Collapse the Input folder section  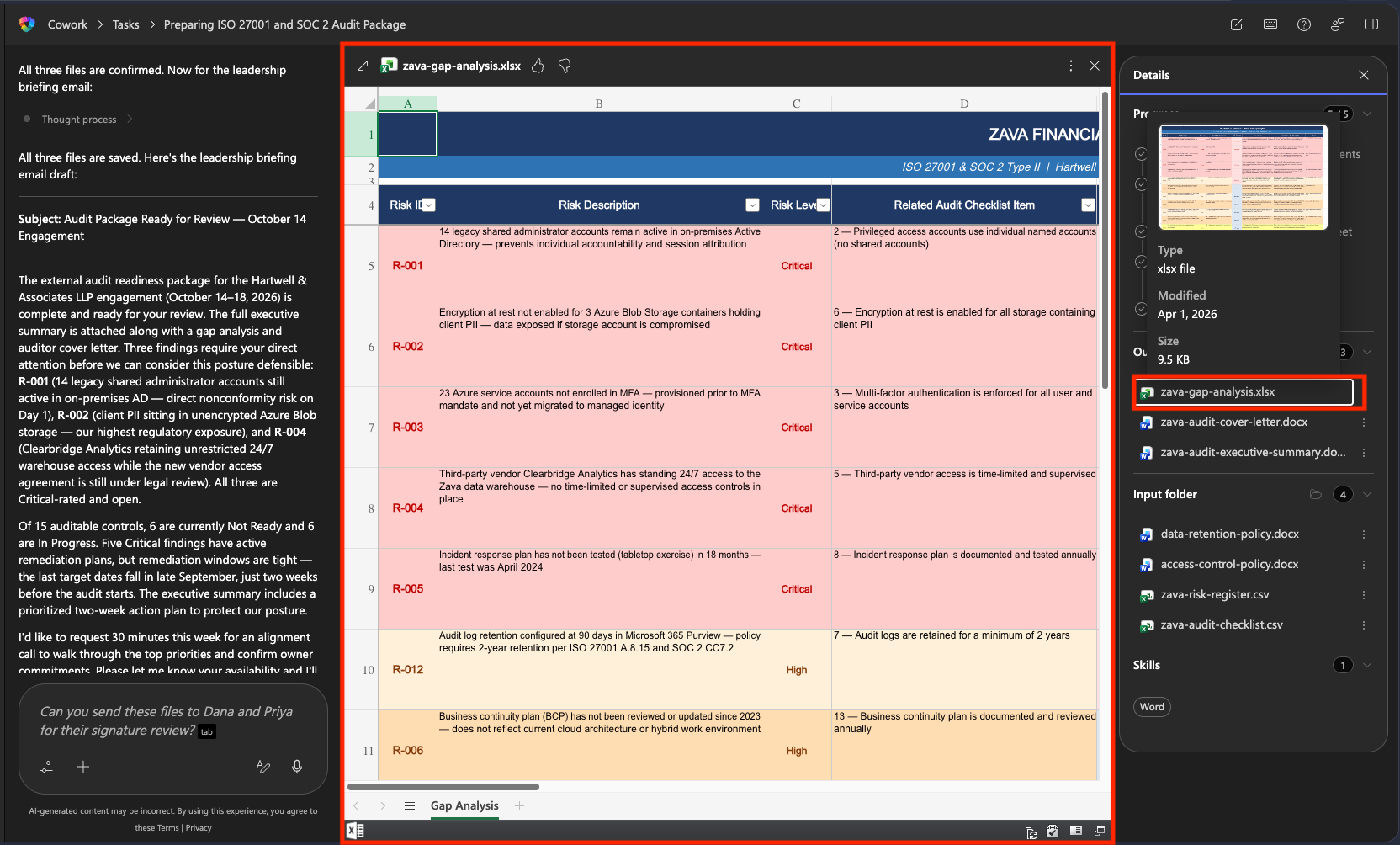1367,494
